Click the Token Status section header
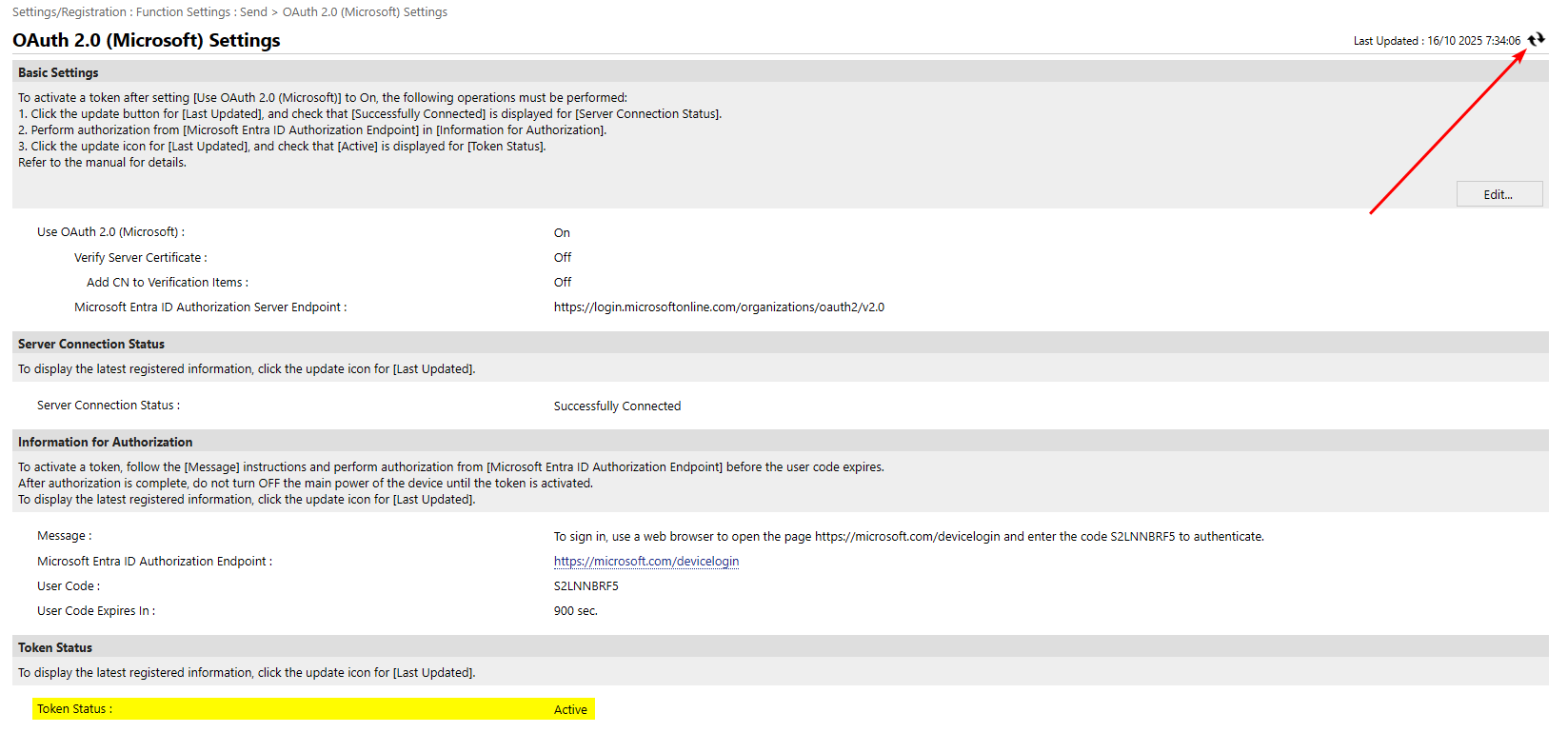 click(55, 647)
